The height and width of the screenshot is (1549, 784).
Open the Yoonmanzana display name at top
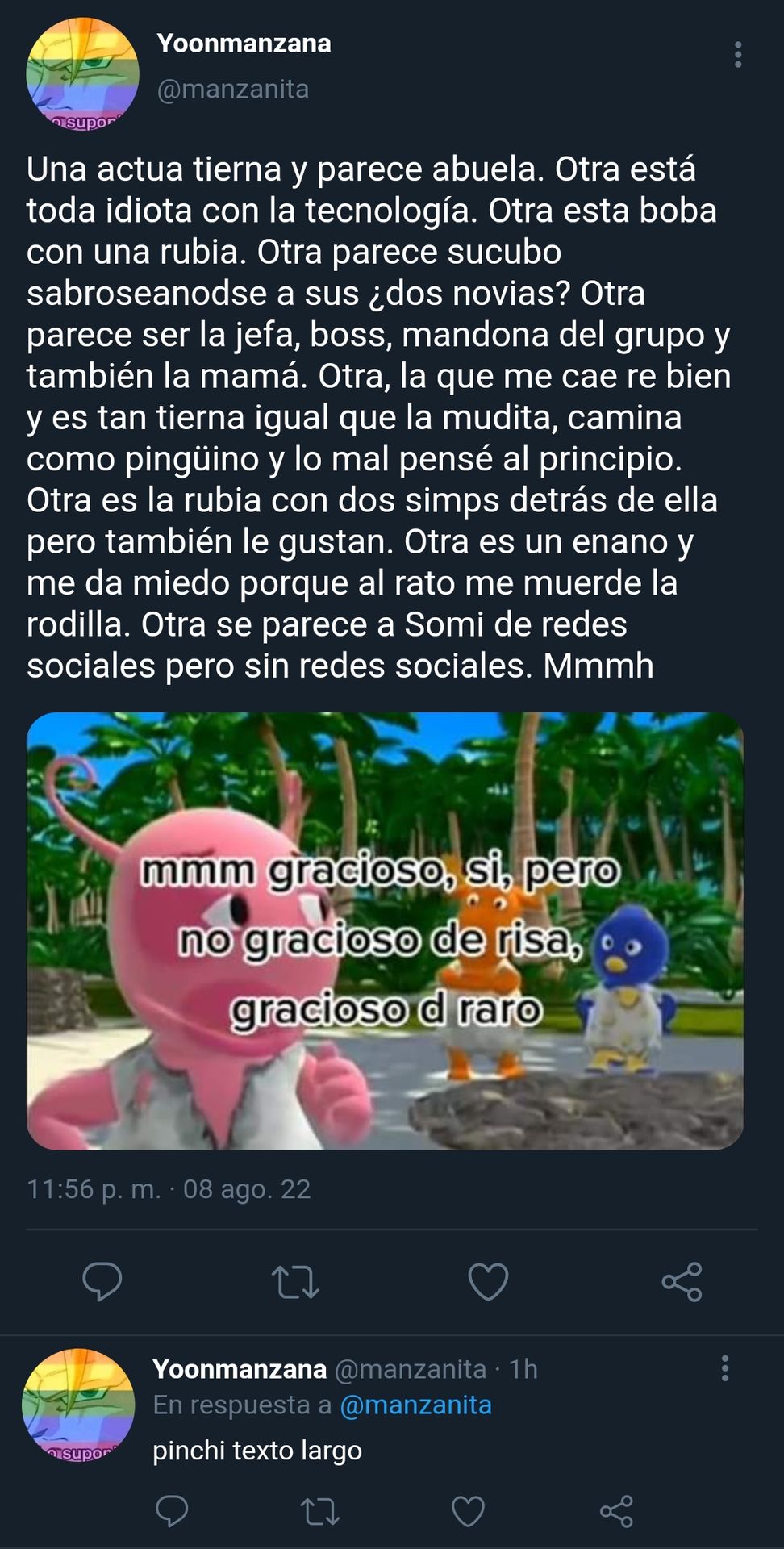pos(244,43)
